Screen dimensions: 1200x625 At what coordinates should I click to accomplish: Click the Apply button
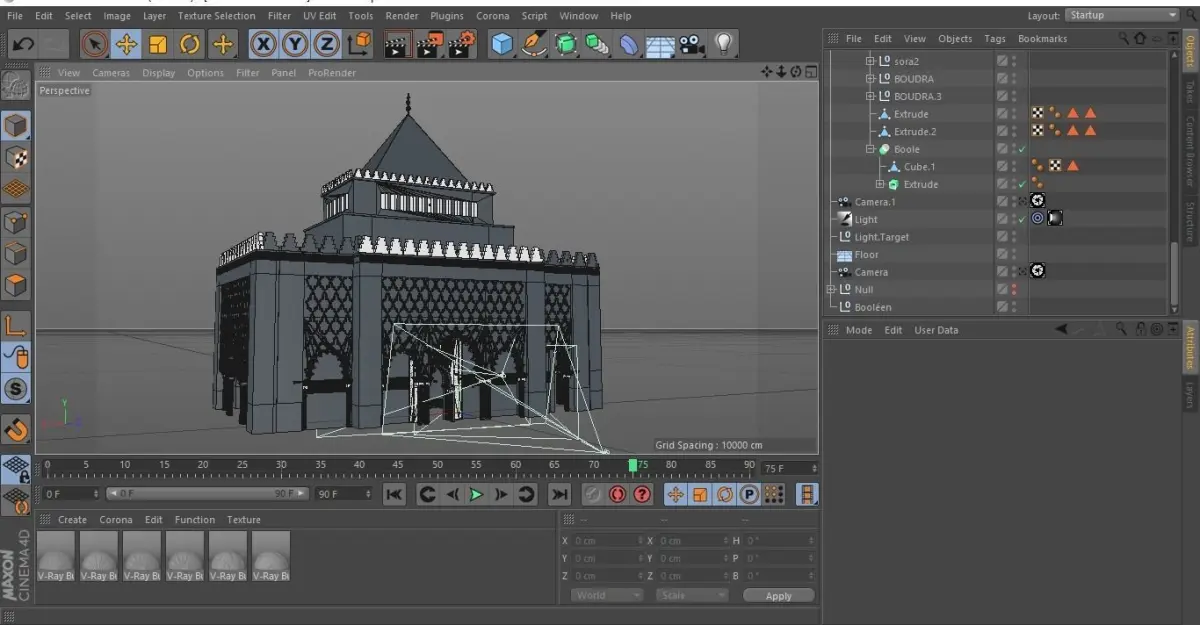(x=778, y=596)
